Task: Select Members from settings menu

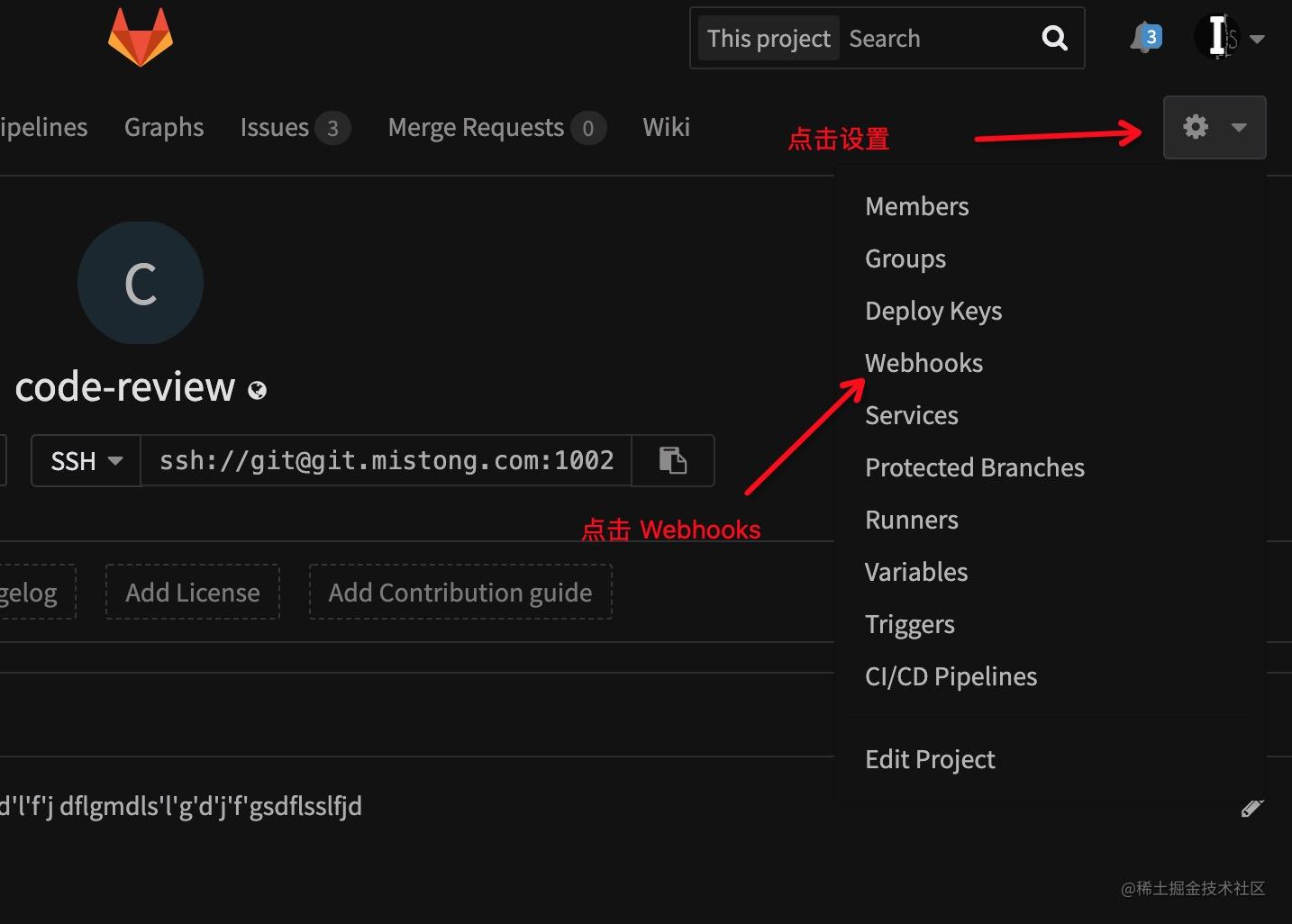Action: pyautogui.click(x=917, y=206)
